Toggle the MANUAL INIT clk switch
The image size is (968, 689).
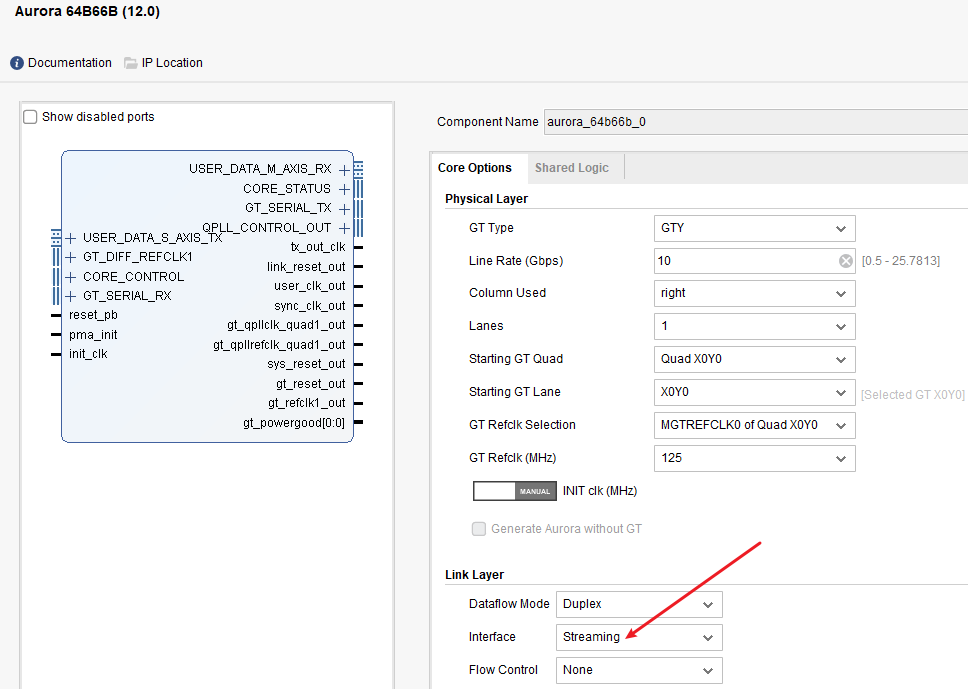tap(515, 491)
